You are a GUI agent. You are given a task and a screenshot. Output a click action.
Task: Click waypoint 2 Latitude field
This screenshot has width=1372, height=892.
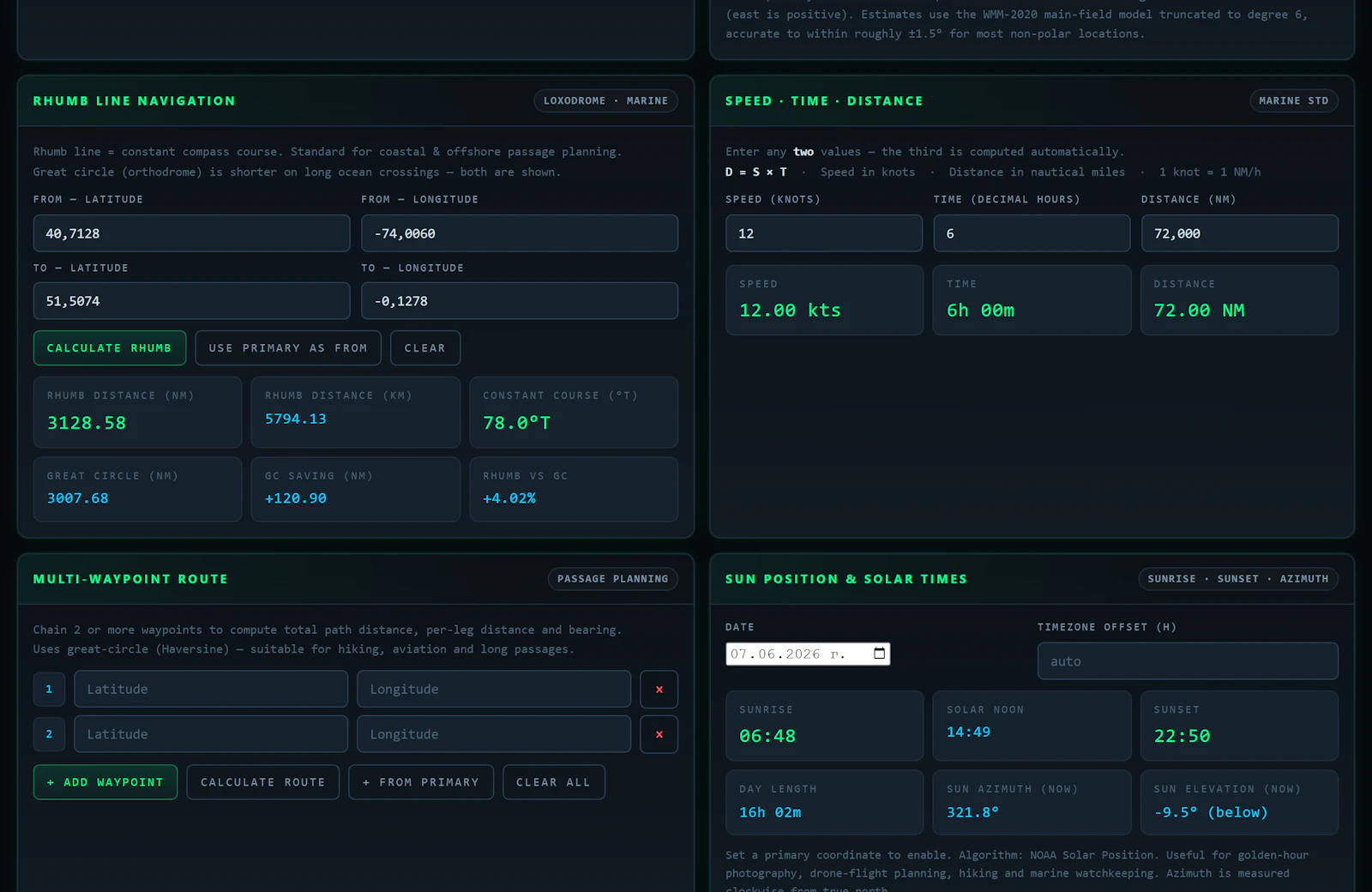point(211,734)
